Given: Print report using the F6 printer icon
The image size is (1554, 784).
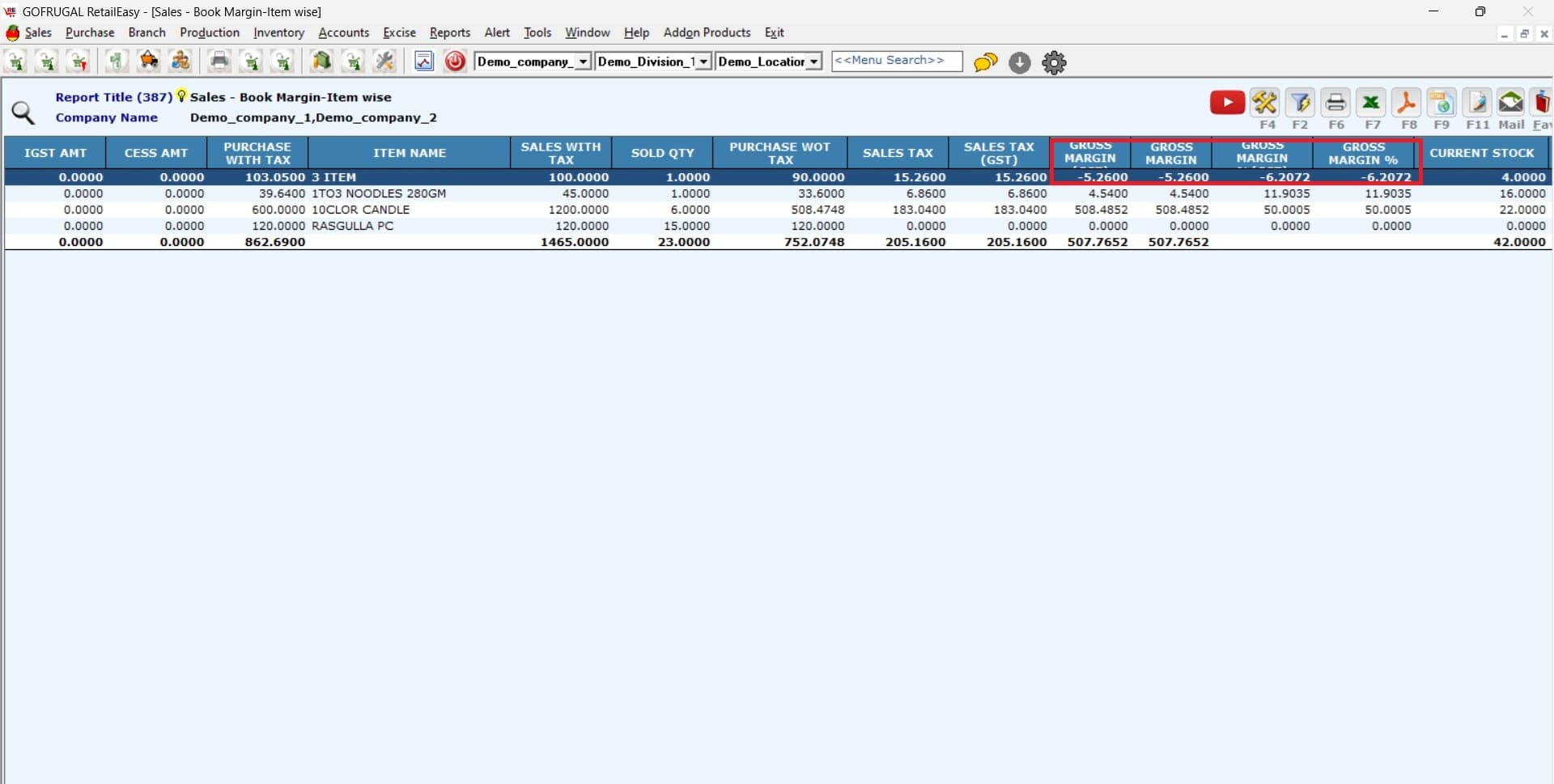Looking at the screenshot, I should [x=1335, y=103].
